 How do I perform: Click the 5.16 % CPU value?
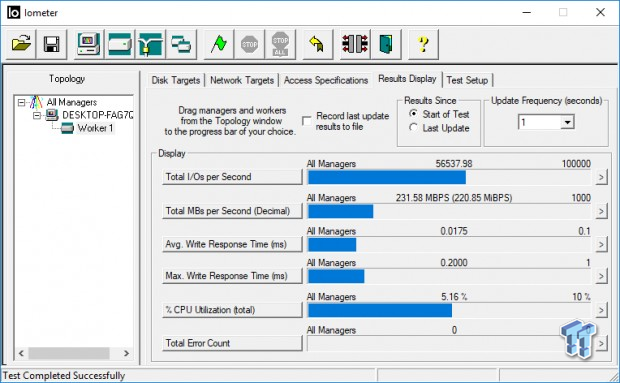tap(454, 296)
